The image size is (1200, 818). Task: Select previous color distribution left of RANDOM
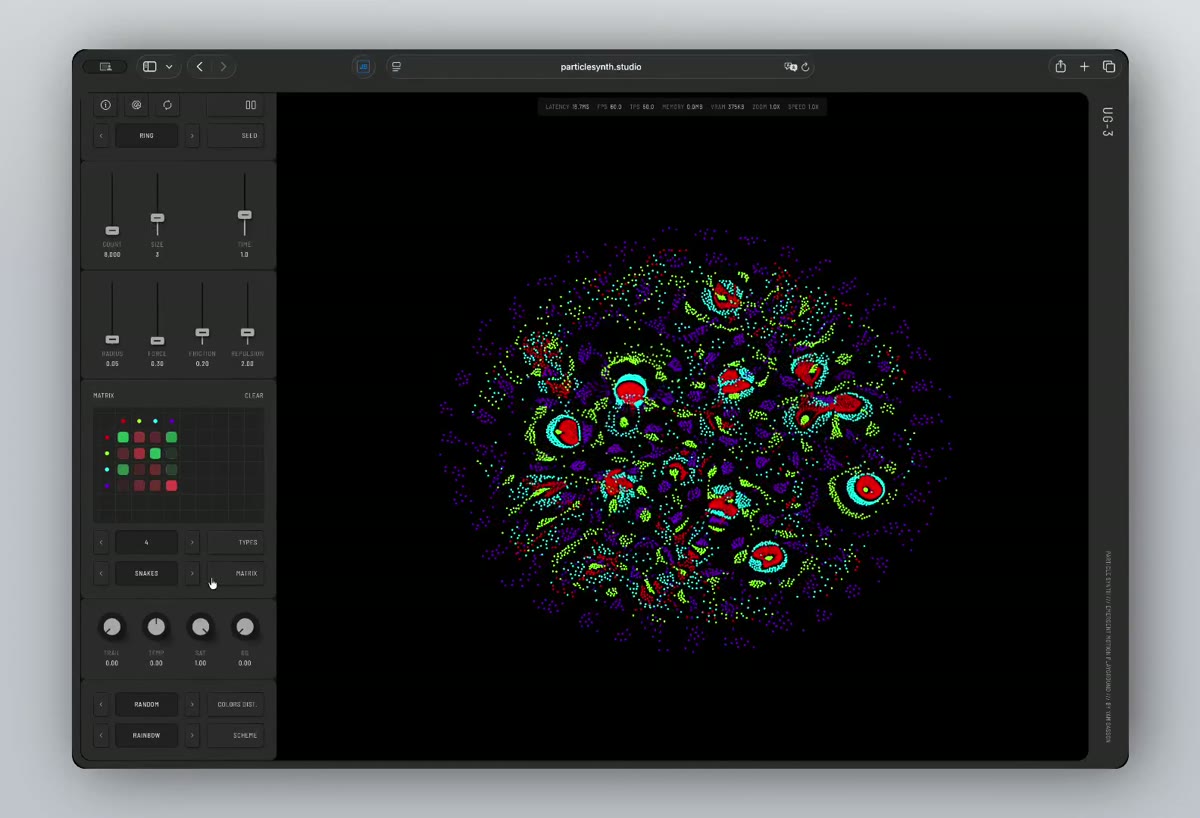[x=101, y=704]
